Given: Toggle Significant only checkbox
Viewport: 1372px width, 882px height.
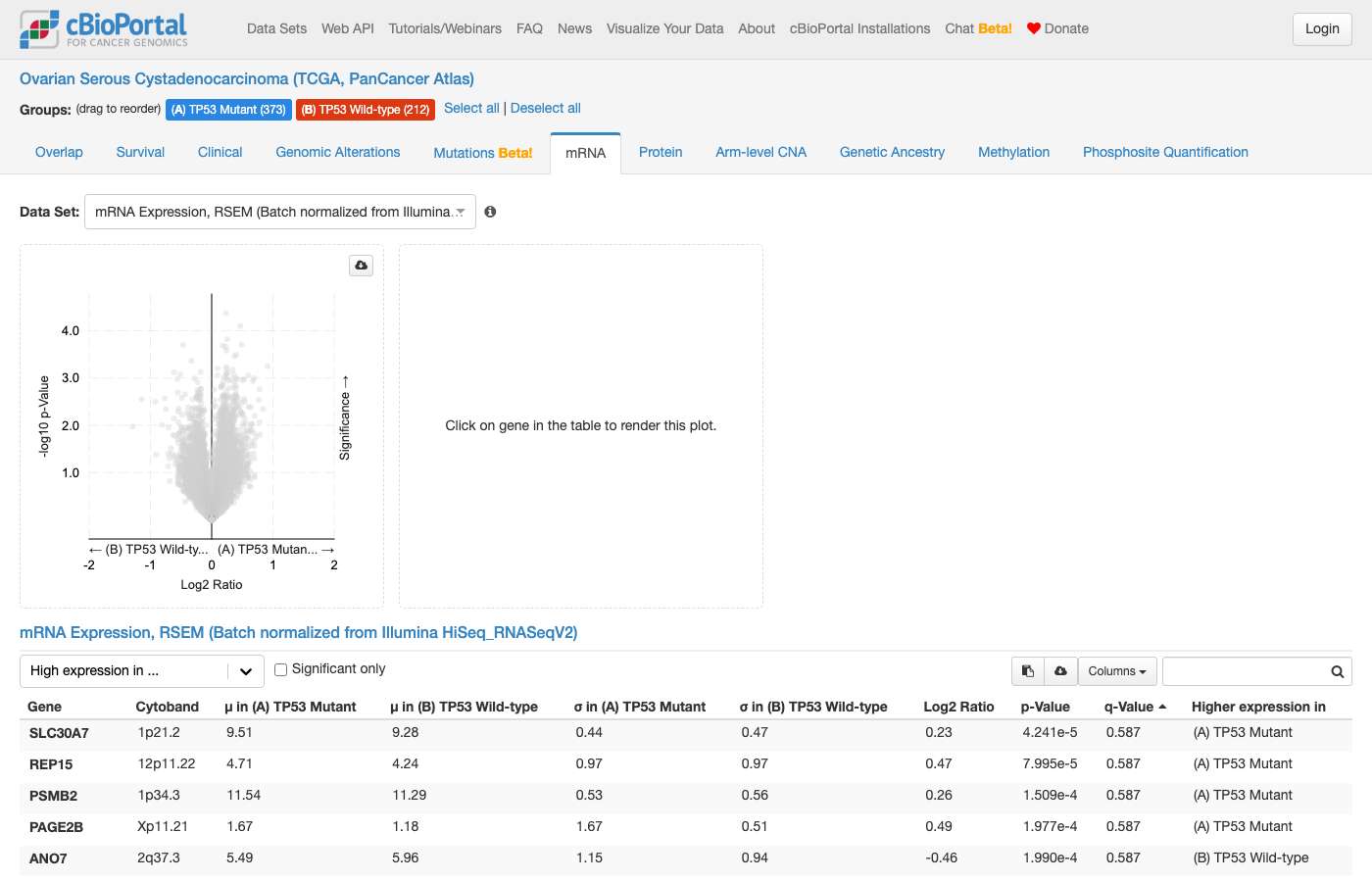Looking at the screenshot, I should [280, 669].
